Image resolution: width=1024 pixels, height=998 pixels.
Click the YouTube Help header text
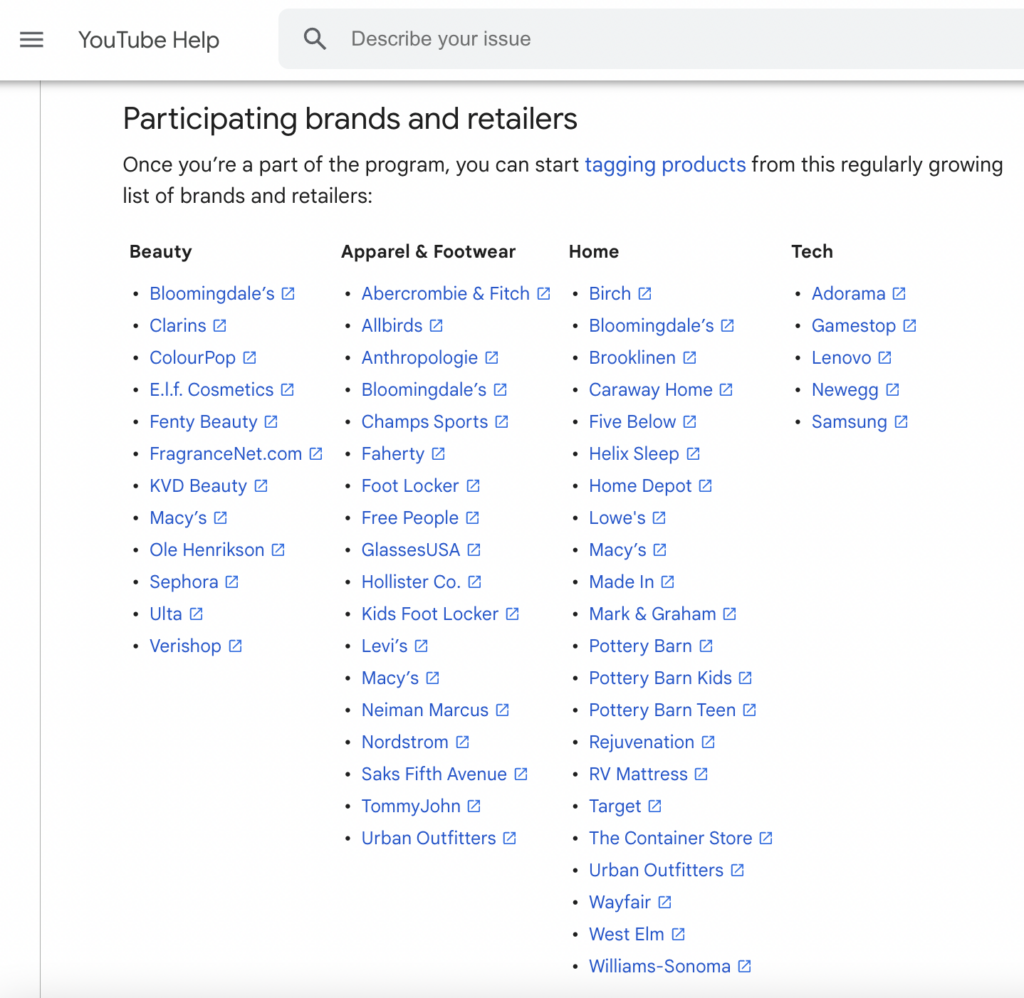point(148,40)
